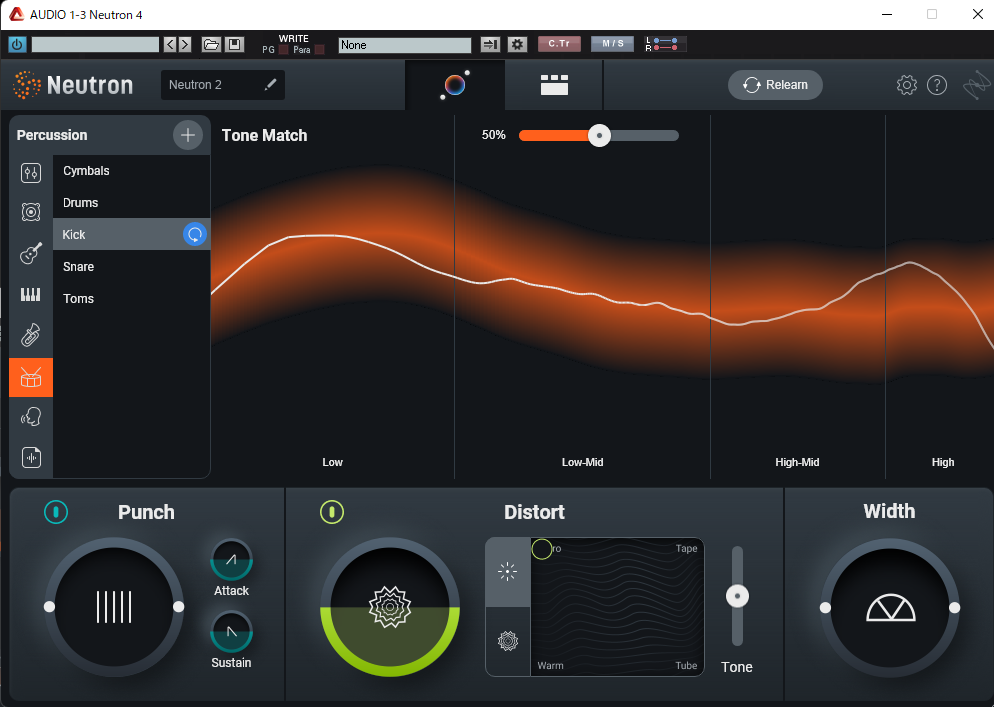Select the brass trumpet category icon
994x707 pixels.
(30, 335)
